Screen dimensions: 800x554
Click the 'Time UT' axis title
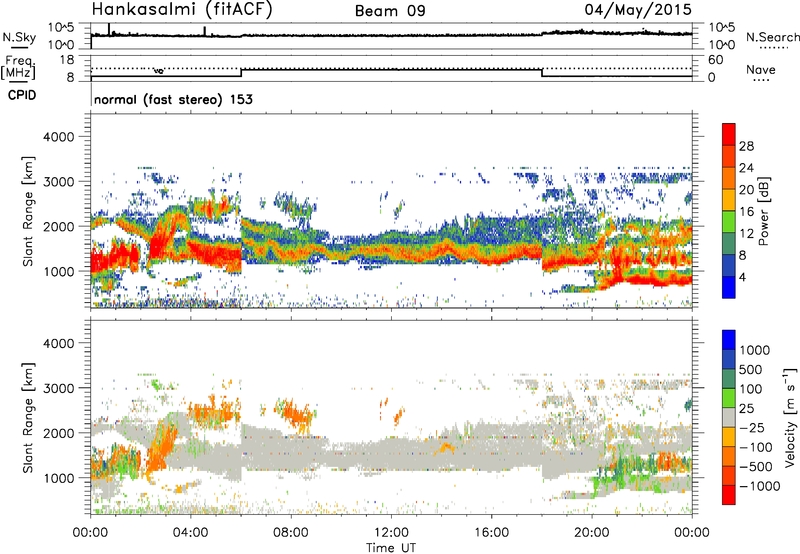[391, 548]
